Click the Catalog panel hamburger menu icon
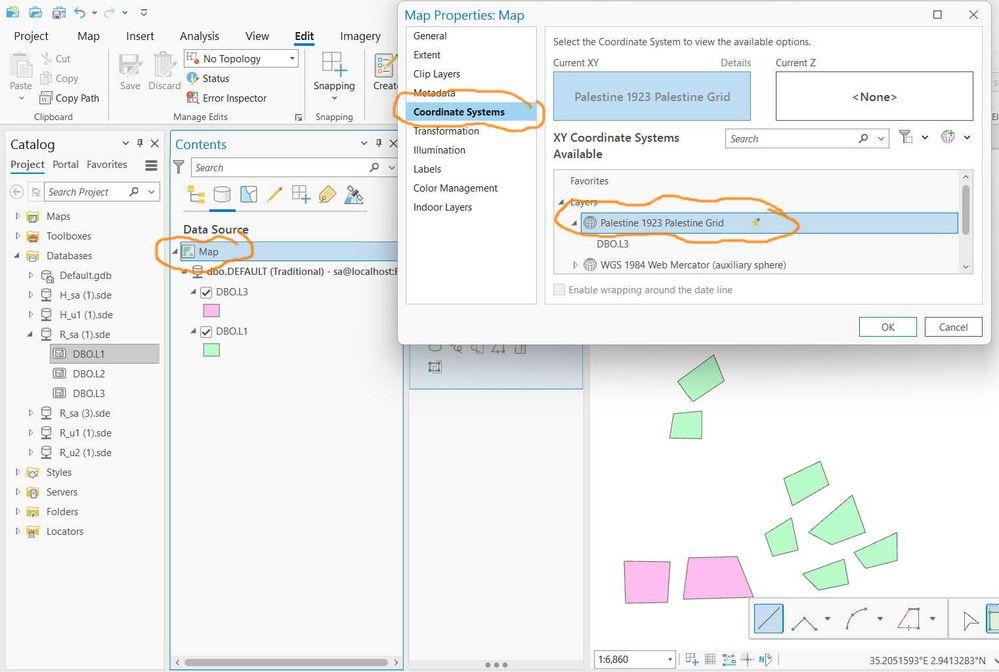The height and width of the screenshot is (672, 999). point(151,165)
